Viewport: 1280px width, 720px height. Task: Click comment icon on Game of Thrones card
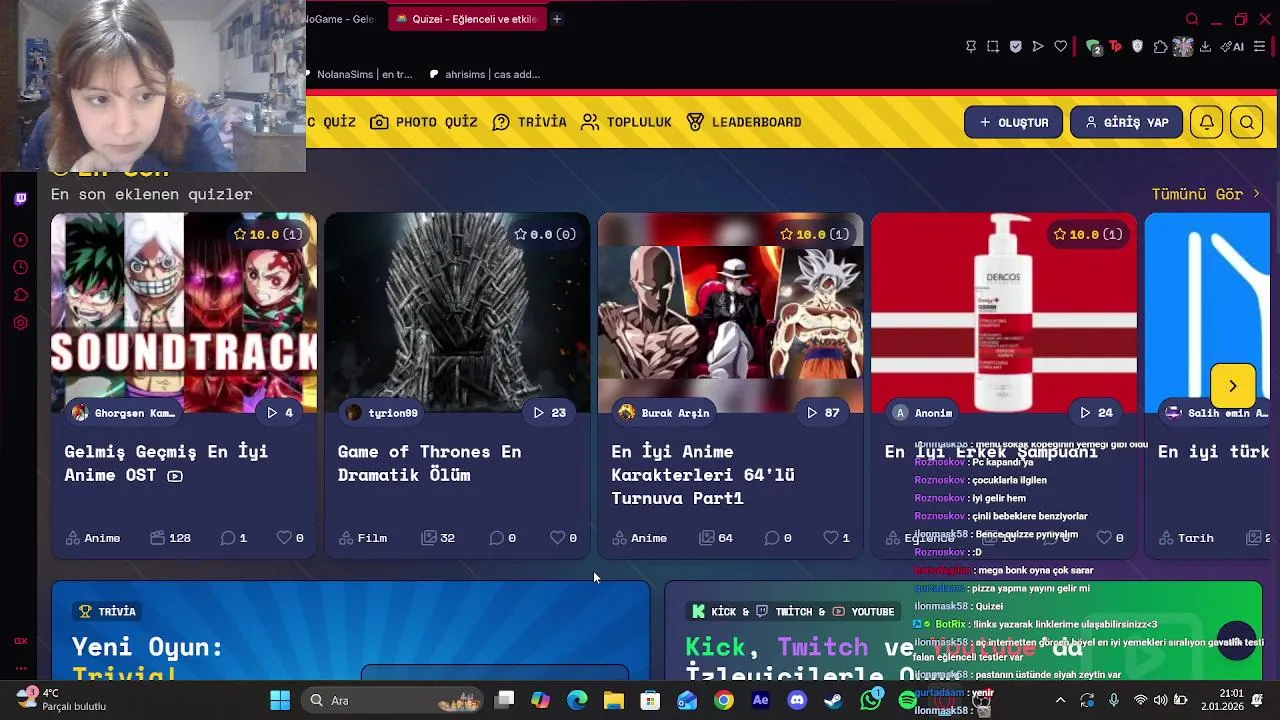496,538
